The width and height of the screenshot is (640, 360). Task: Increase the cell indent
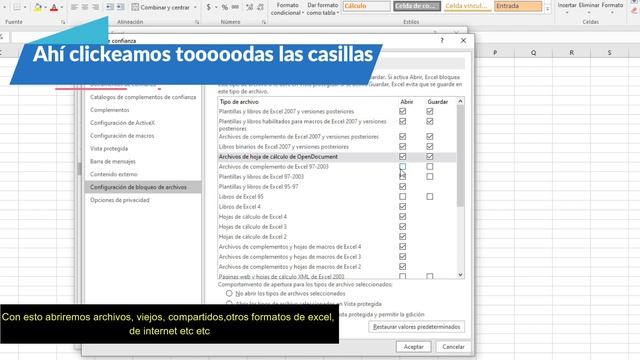(120, 7)
